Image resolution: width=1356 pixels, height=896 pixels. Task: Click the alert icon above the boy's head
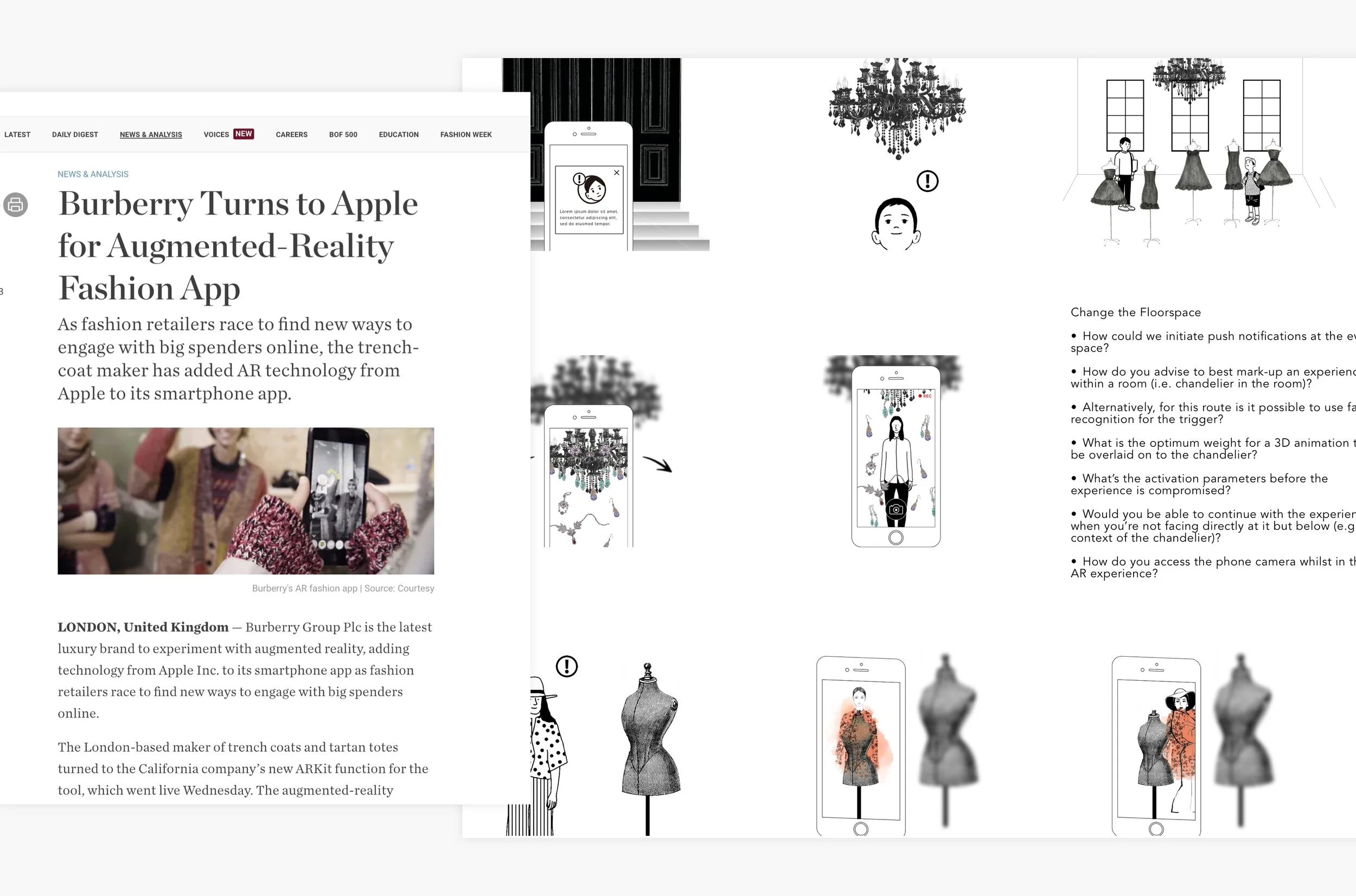tap(927, 181)
